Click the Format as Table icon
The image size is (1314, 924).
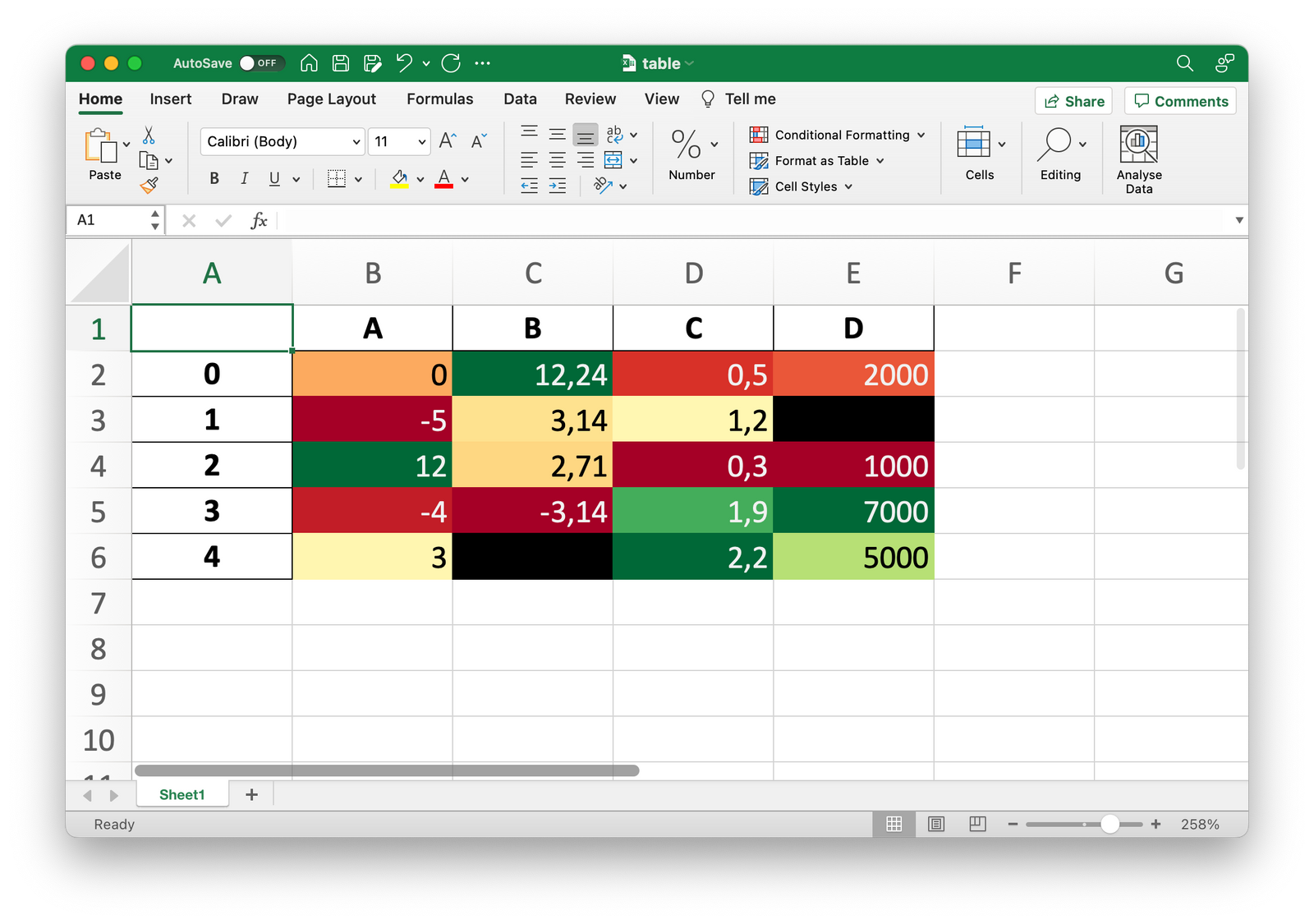(x=757, y=161)
